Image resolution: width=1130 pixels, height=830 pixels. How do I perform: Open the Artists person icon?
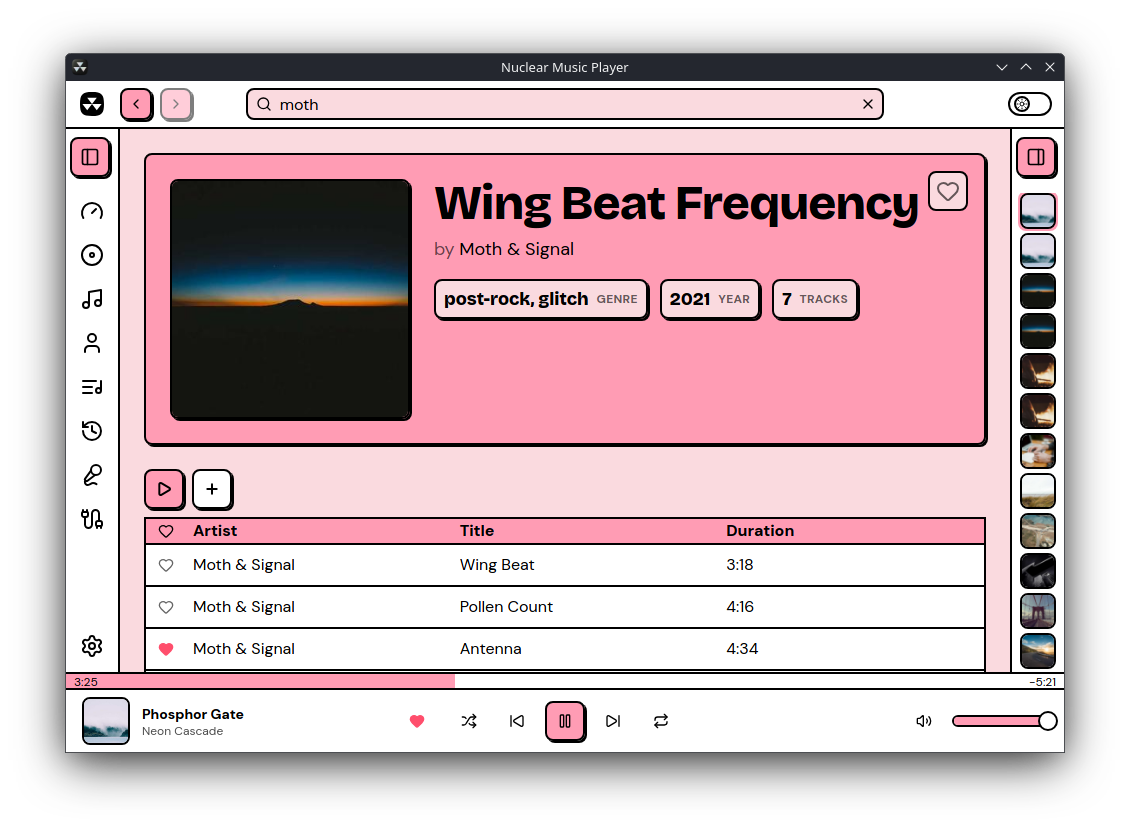coord(92,343)
